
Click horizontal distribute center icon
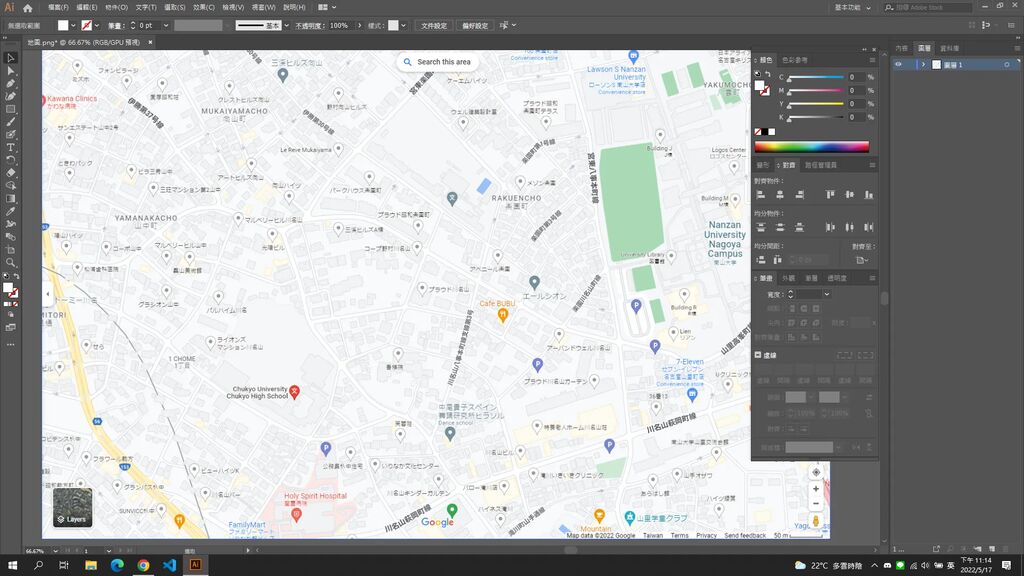click(849, 227)
